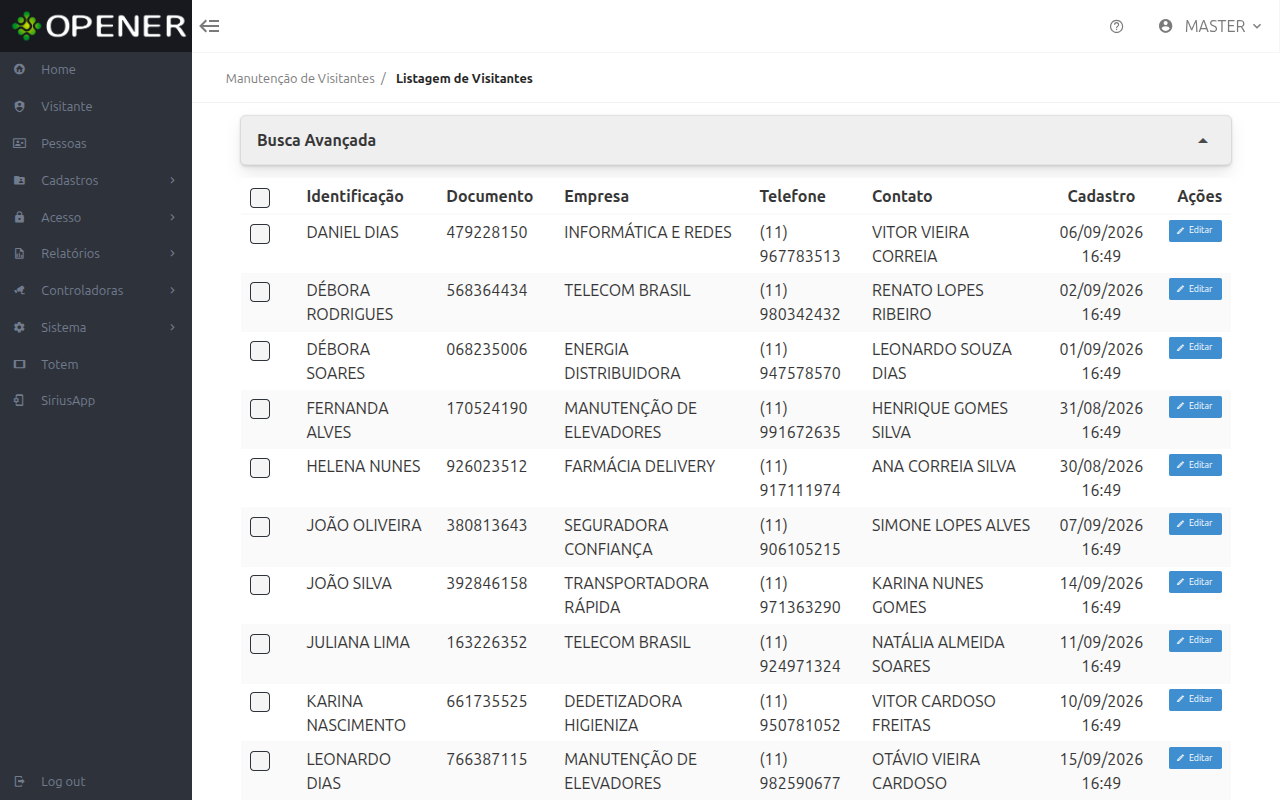
Task: Edit the DANIEL DIAS visitor record
Action: pyautogui.click(x=1195, y=231)
